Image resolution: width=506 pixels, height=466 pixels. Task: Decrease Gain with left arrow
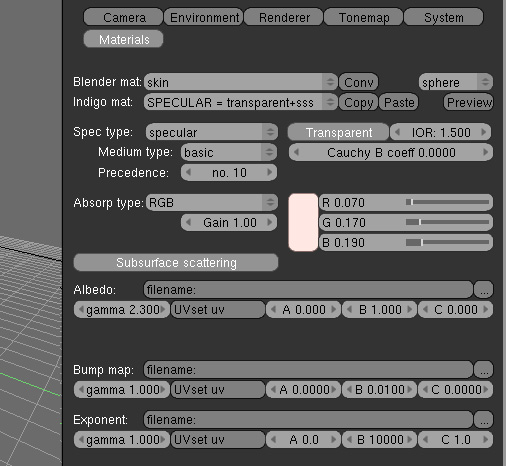(188, 222)
